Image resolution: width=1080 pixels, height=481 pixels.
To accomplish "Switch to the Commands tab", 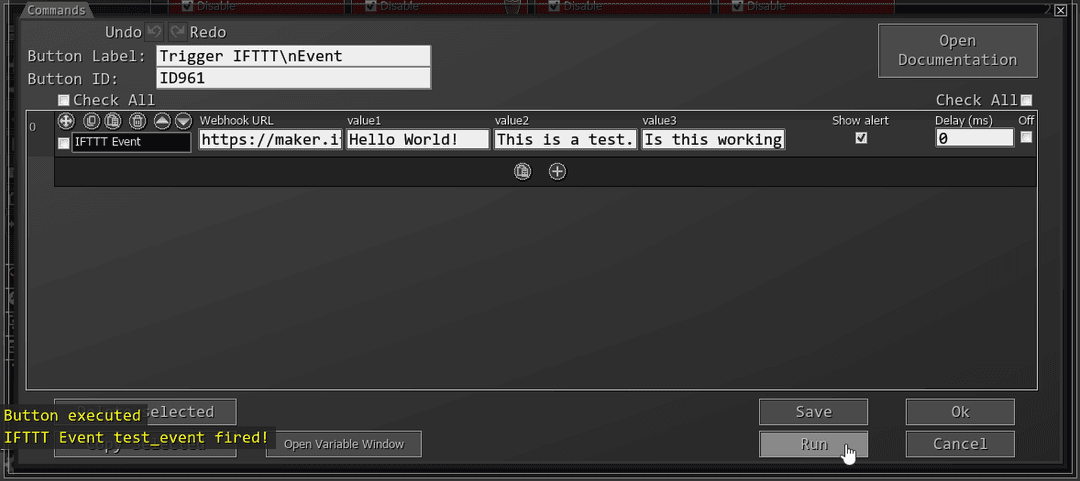I will point(56,10).
